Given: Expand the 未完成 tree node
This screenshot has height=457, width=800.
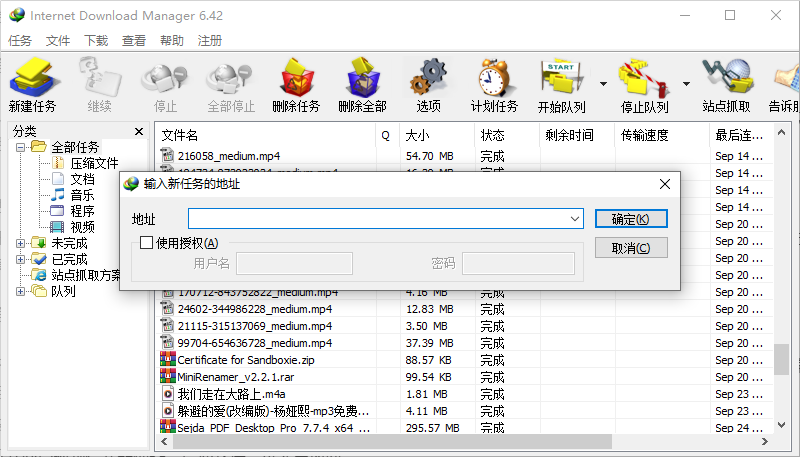Looking at the screenshot, I should pyautogui.click(x=20, y=243).
